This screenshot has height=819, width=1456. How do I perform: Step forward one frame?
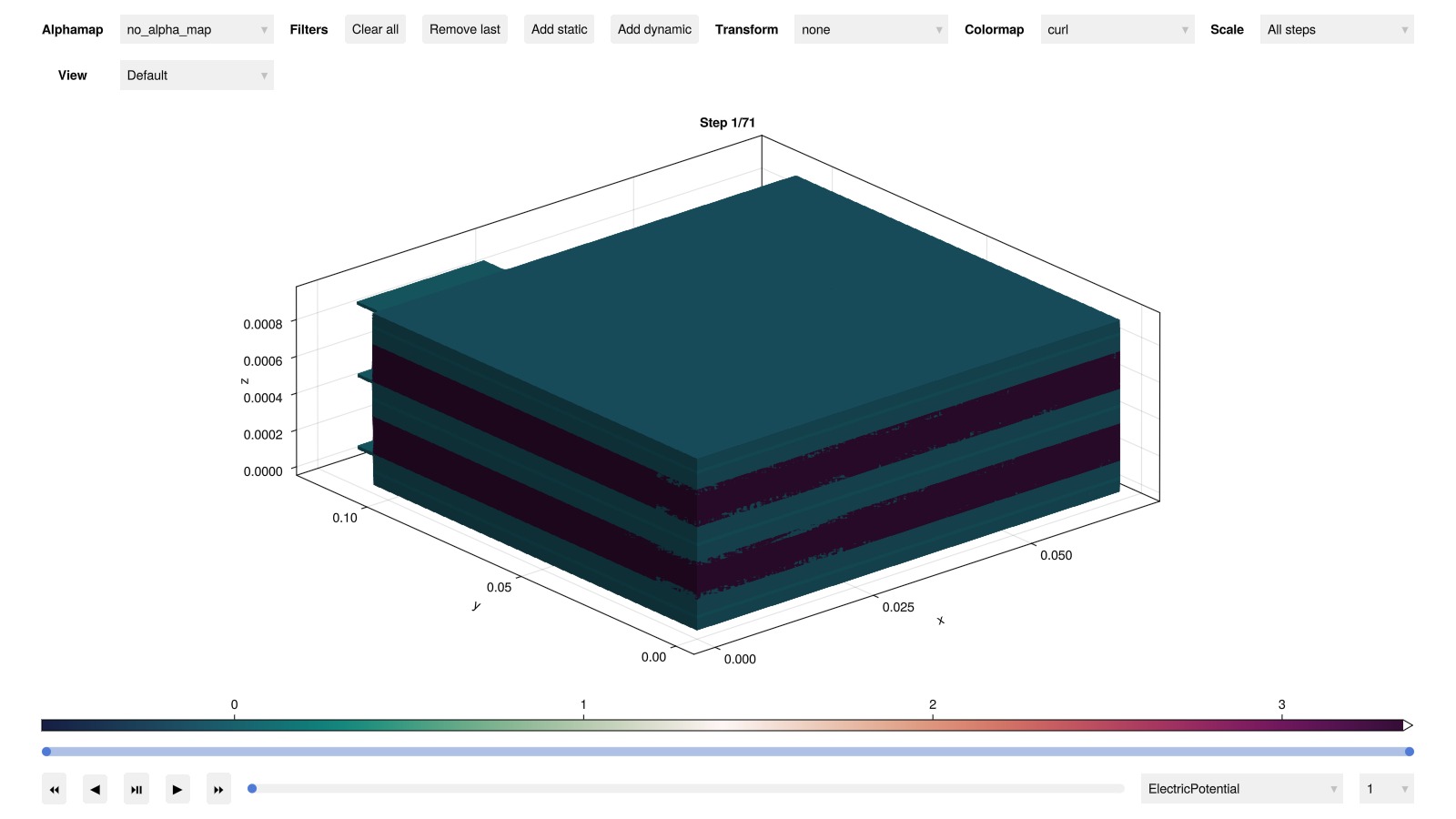click(x=177, y=789)
